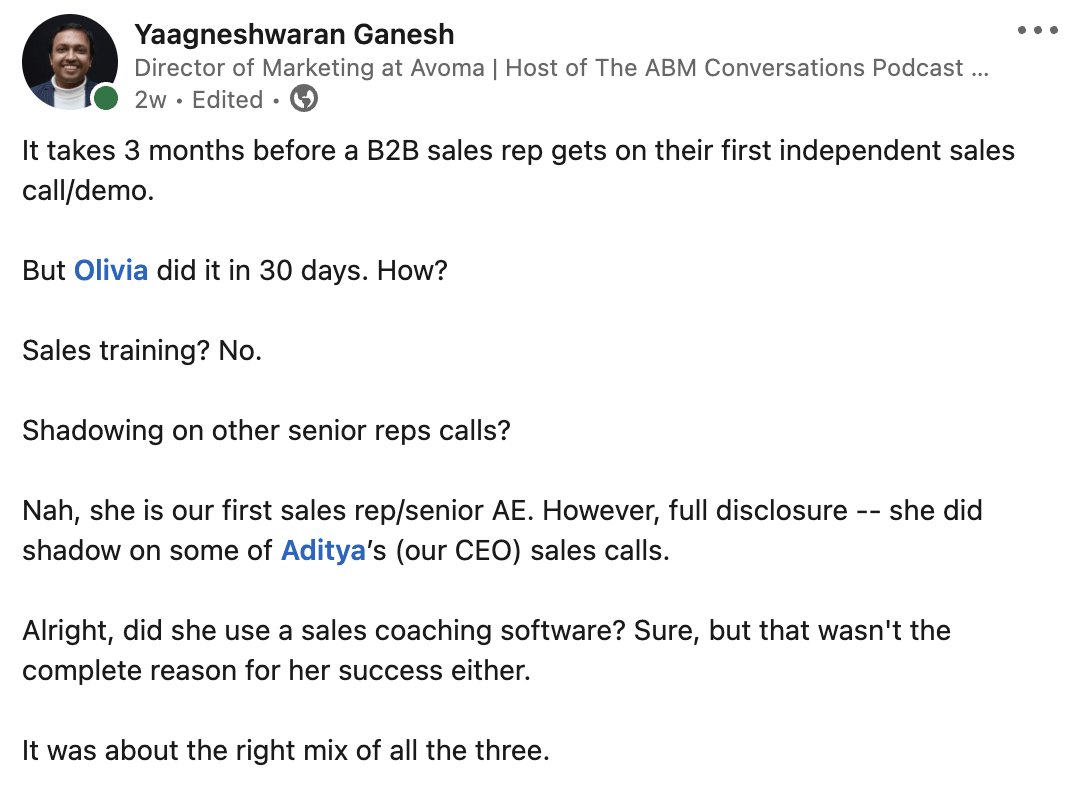Click the Edited label under the author
Image resolution: width=1088 pixels, height=788 pixels.
pos(228,100)
